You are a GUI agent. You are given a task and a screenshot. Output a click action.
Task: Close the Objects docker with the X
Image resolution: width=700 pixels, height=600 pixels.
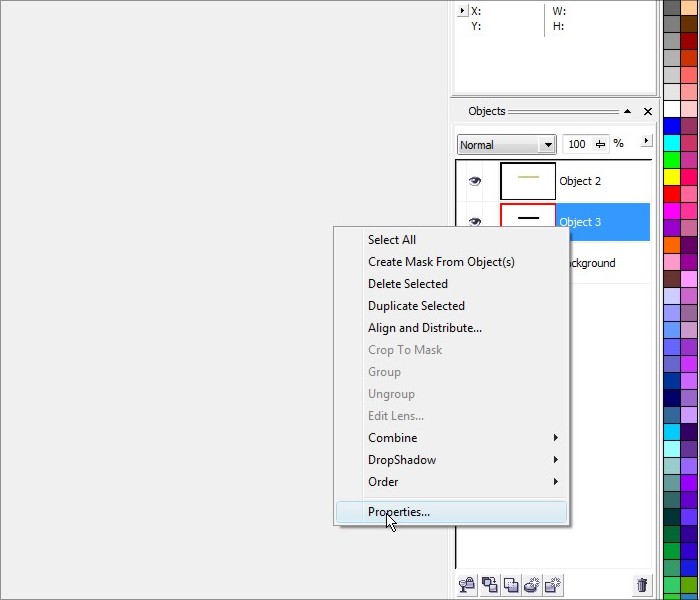coord(648,112)
